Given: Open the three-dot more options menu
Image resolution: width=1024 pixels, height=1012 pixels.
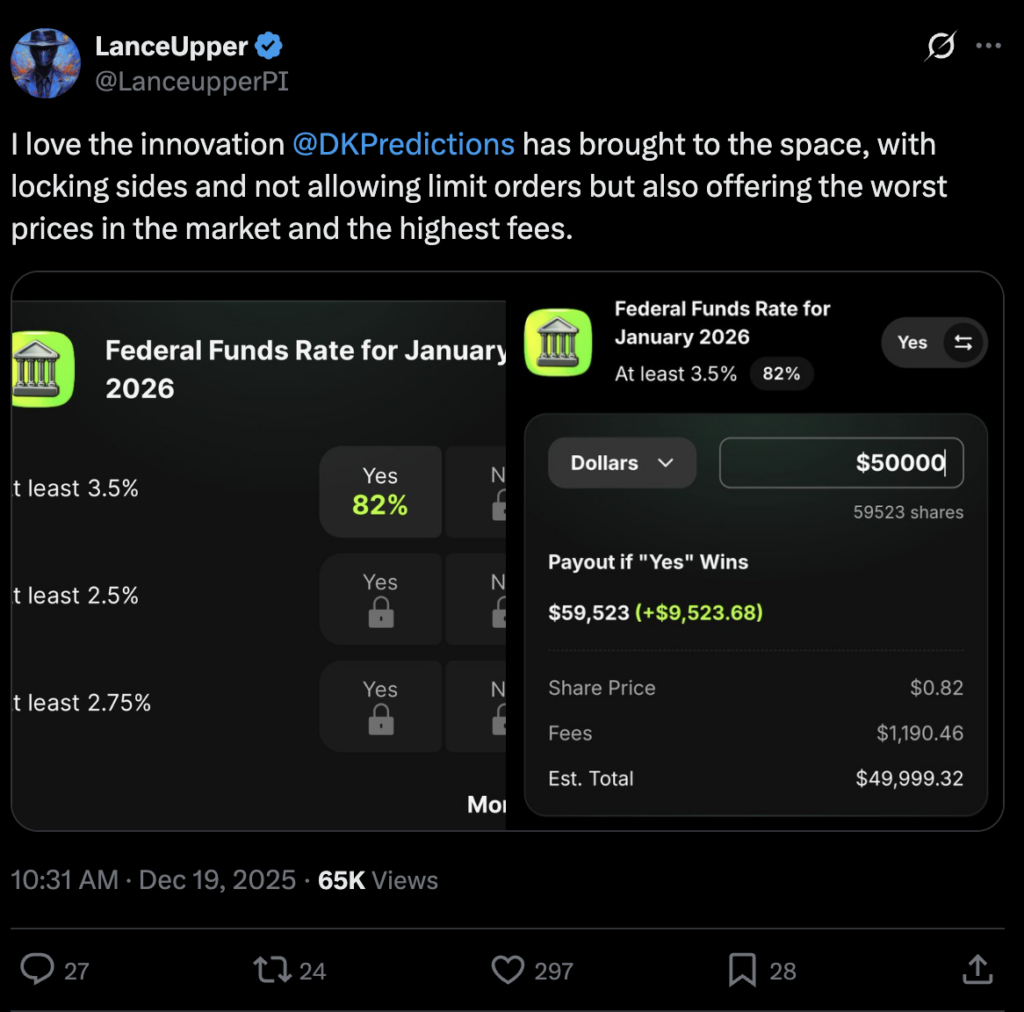Looking at the screenshot, I should click(x=988, y=46).
